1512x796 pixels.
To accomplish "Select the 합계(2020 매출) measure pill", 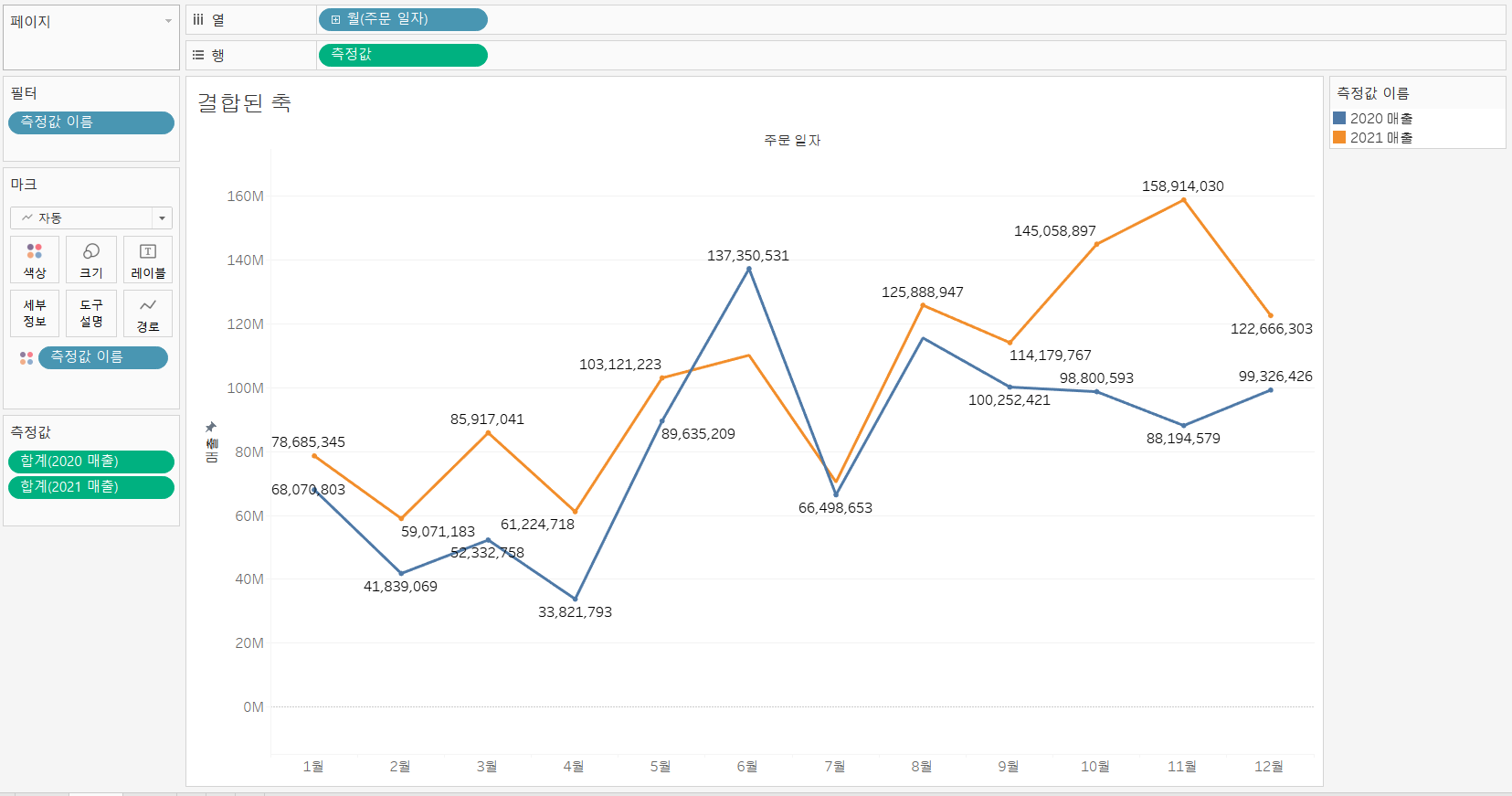I will coord(91,462).
